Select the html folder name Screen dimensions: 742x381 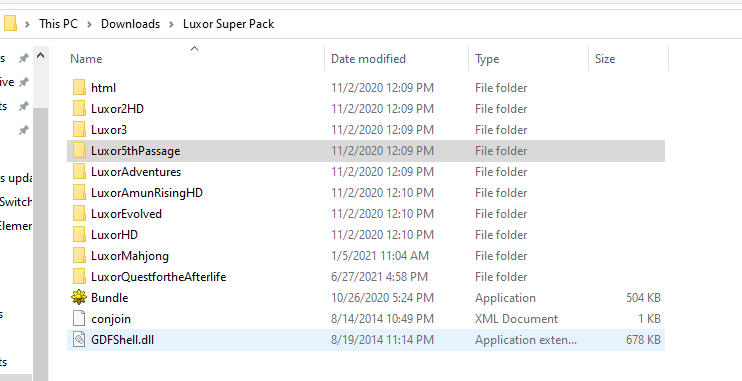[x=104, y=88]
